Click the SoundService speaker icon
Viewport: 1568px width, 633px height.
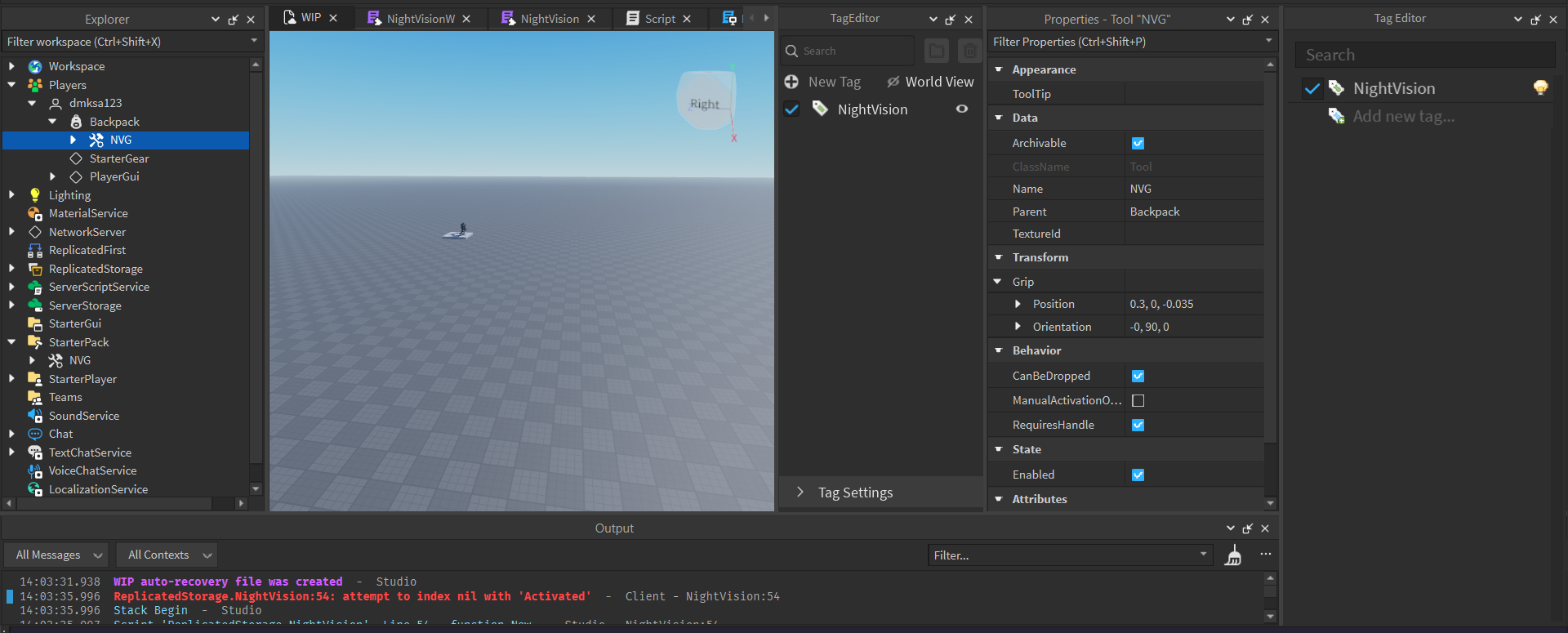(x=35, y=416)
